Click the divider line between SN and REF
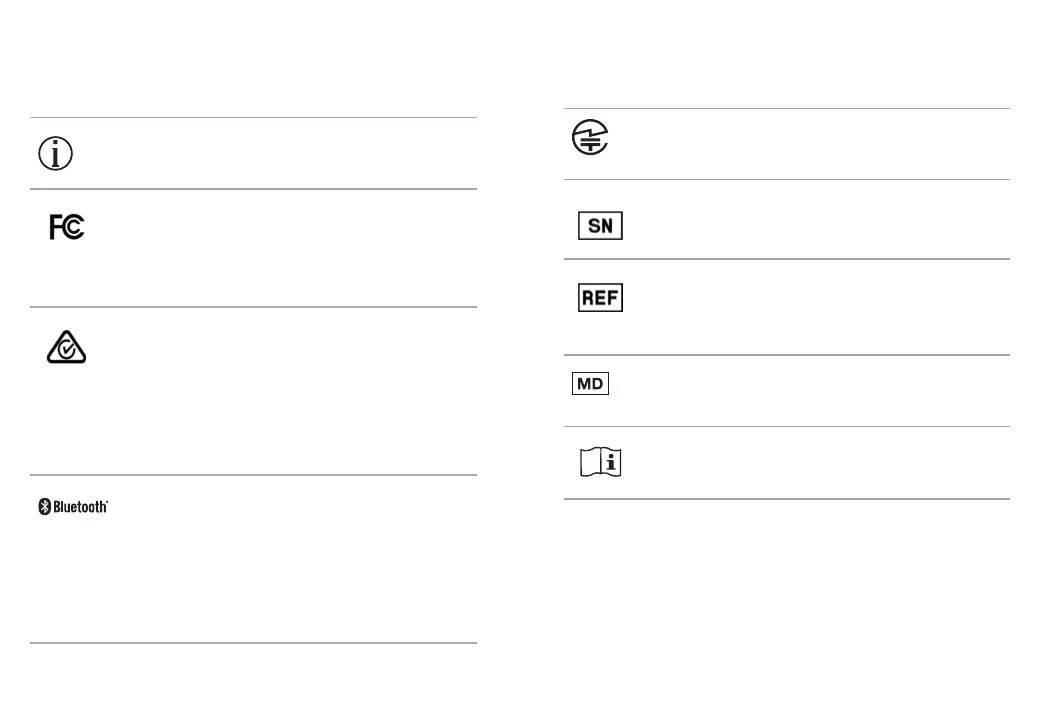1043x709 pixels. click(x=787, y=259)
